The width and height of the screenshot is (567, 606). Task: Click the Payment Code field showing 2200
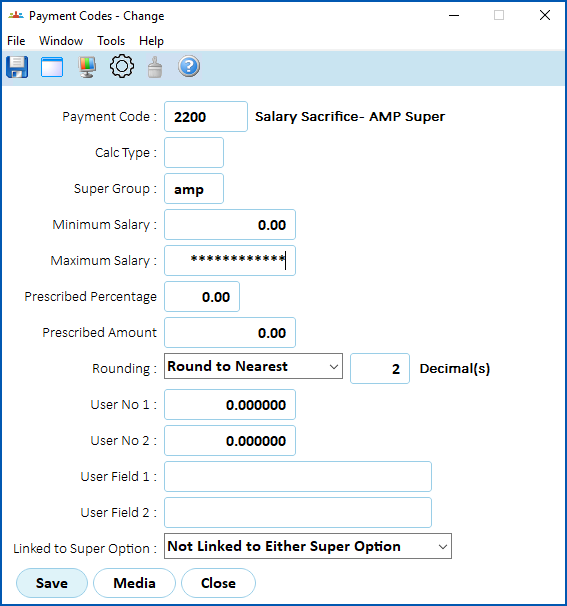point(206,116)
